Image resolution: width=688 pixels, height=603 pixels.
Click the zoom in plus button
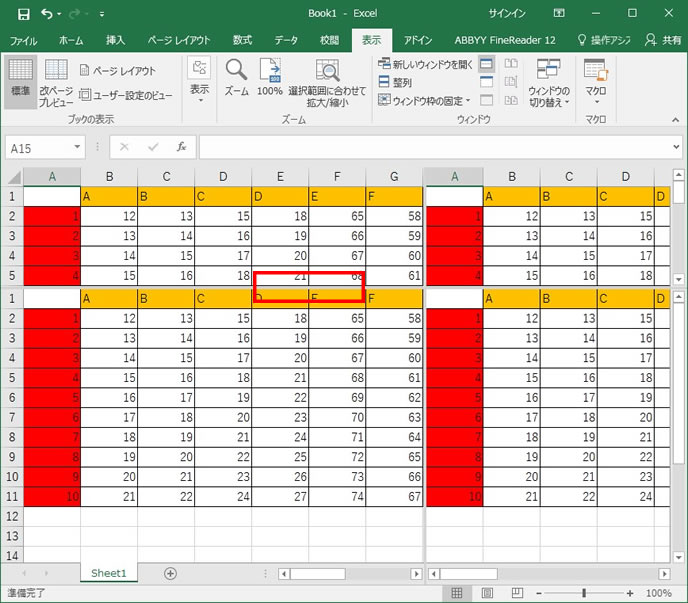coord(630,593)
